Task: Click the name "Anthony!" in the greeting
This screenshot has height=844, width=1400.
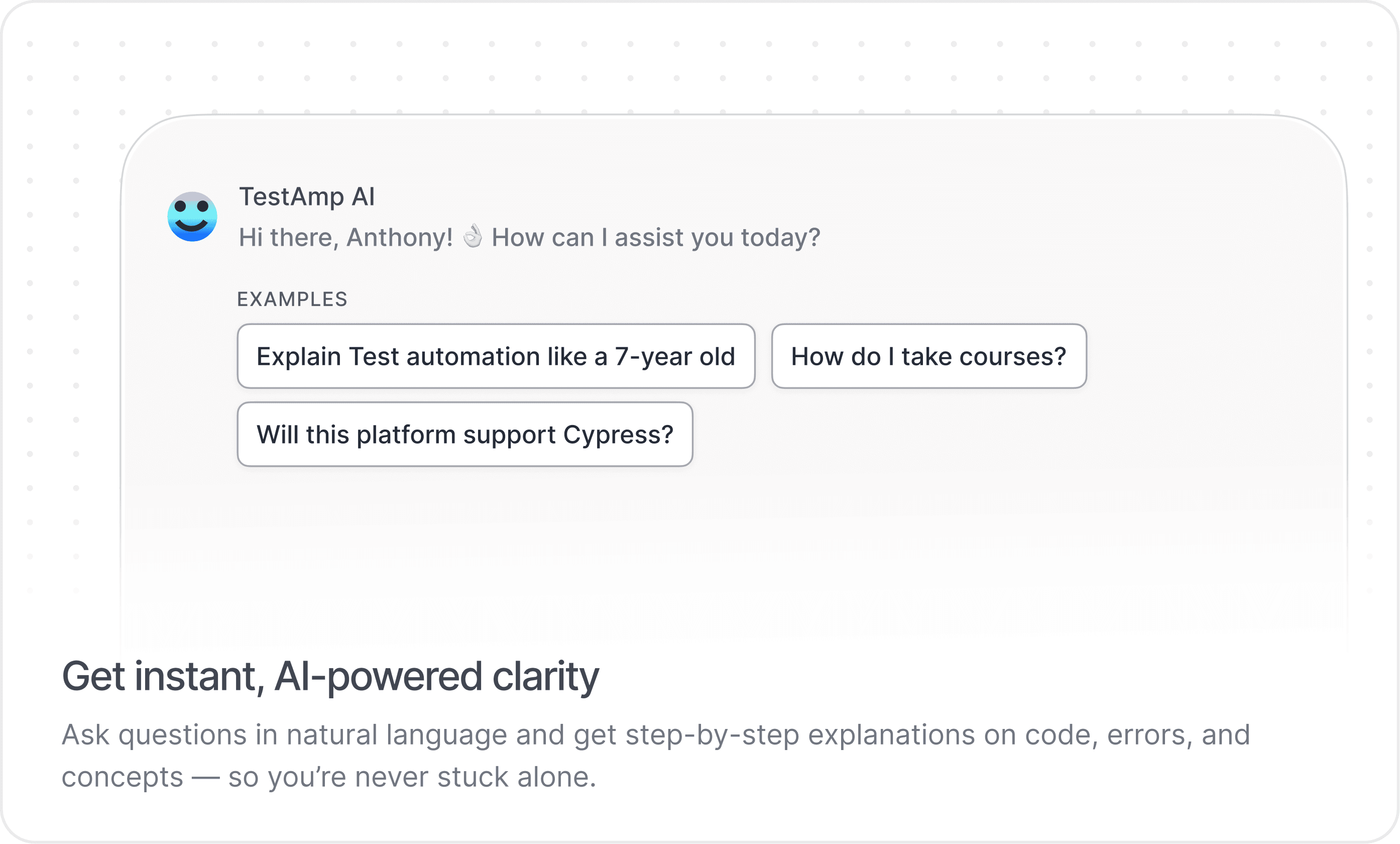Action: coord(399,238)
